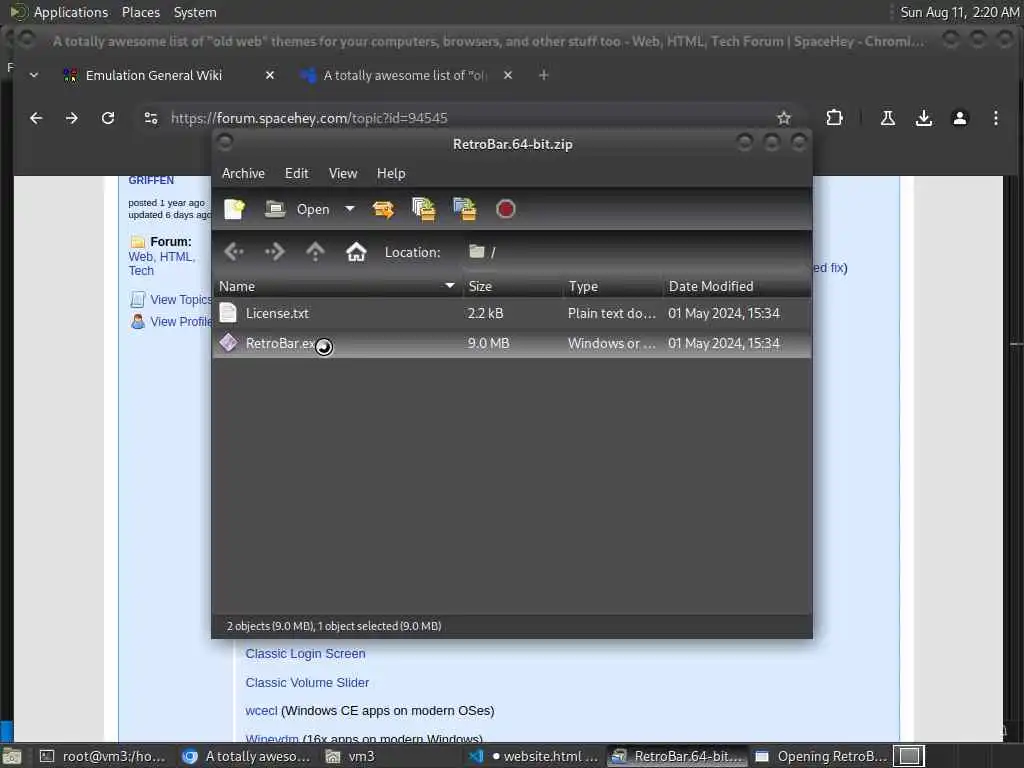Screen dimensions: 1024x768
Task: Open the Classic Login Screen link
Action: coord(305,654)
